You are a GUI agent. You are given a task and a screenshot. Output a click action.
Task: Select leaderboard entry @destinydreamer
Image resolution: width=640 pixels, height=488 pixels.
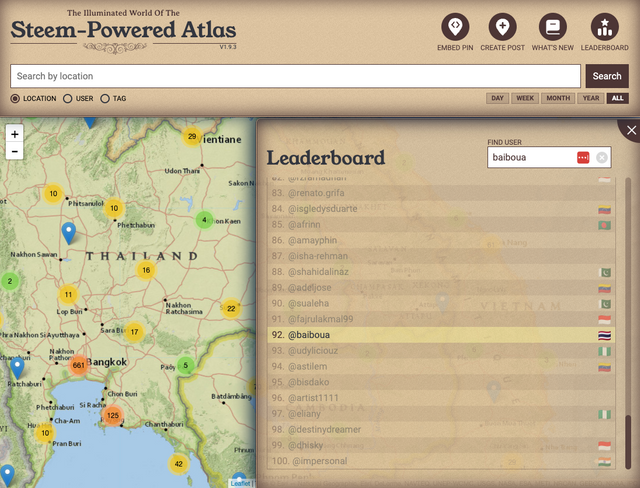click(x=441, y=430)
